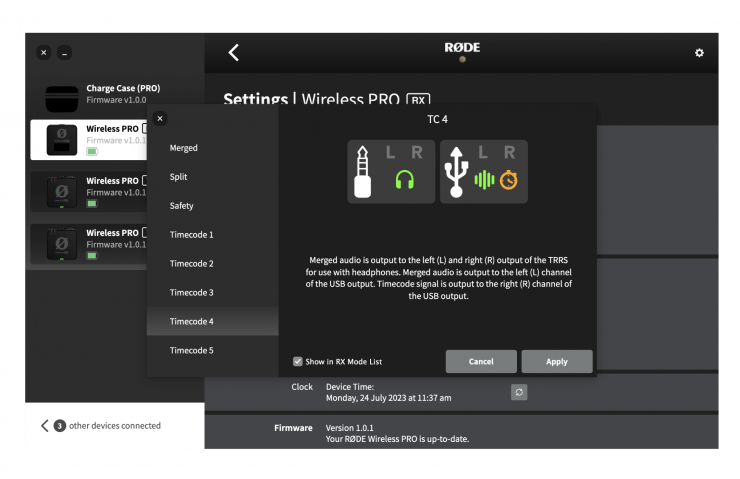Select Timecode 1 mode
Screen dimensions: 740x479
tap(191, 235)
